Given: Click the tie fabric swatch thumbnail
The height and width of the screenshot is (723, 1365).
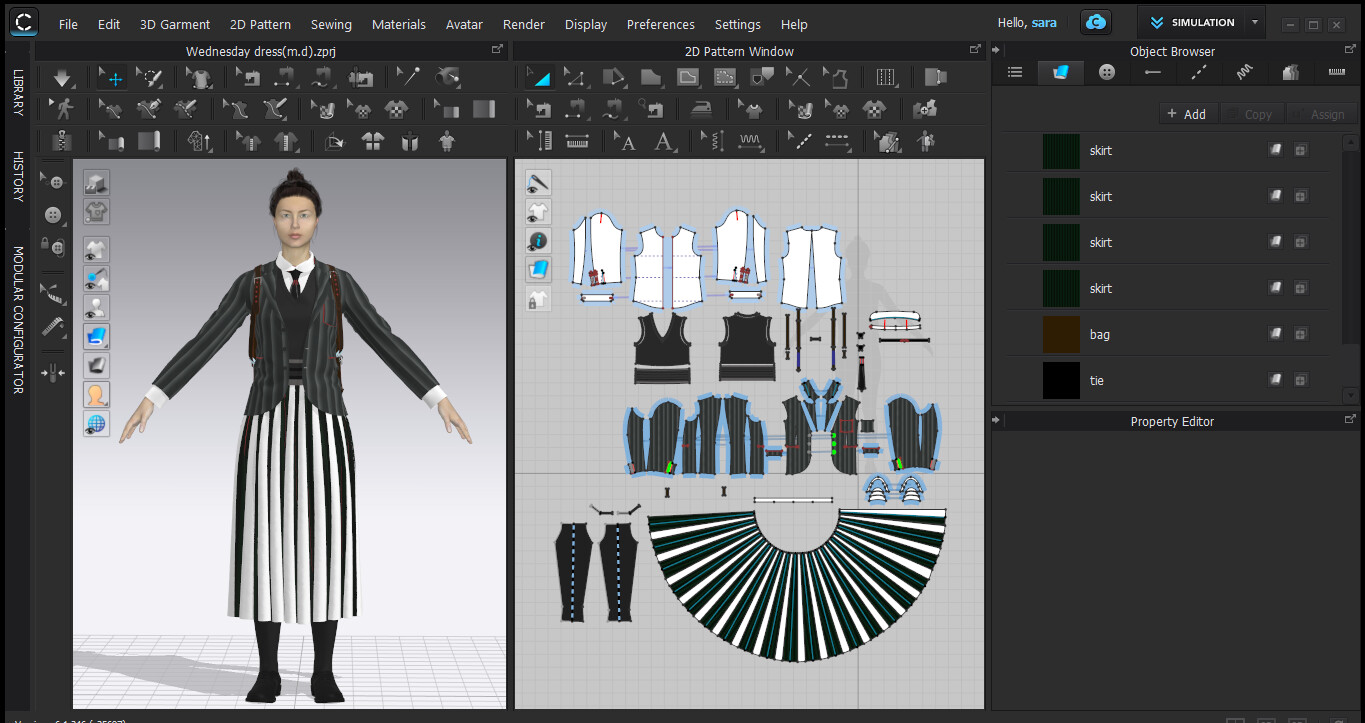Looking at the screenshot, I should point(1061,380).
